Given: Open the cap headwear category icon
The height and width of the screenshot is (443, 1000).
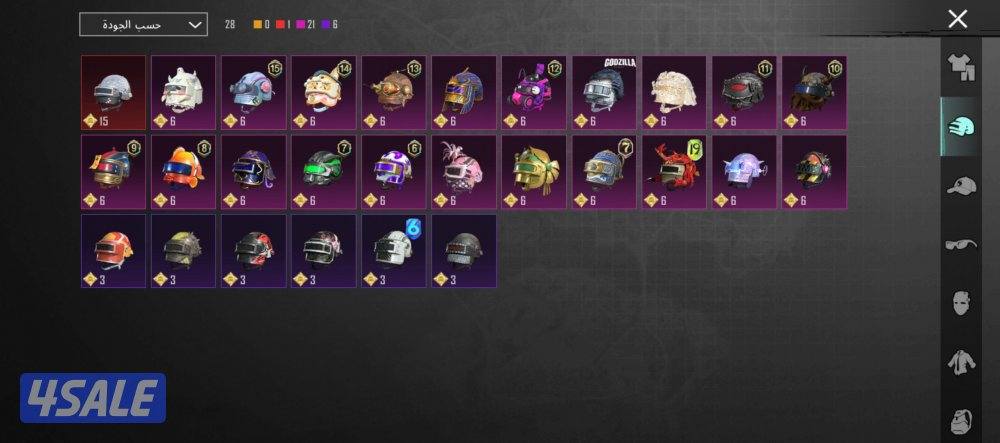Looking at the screenshot, I should pyautogui.click(x=961, y=187).
